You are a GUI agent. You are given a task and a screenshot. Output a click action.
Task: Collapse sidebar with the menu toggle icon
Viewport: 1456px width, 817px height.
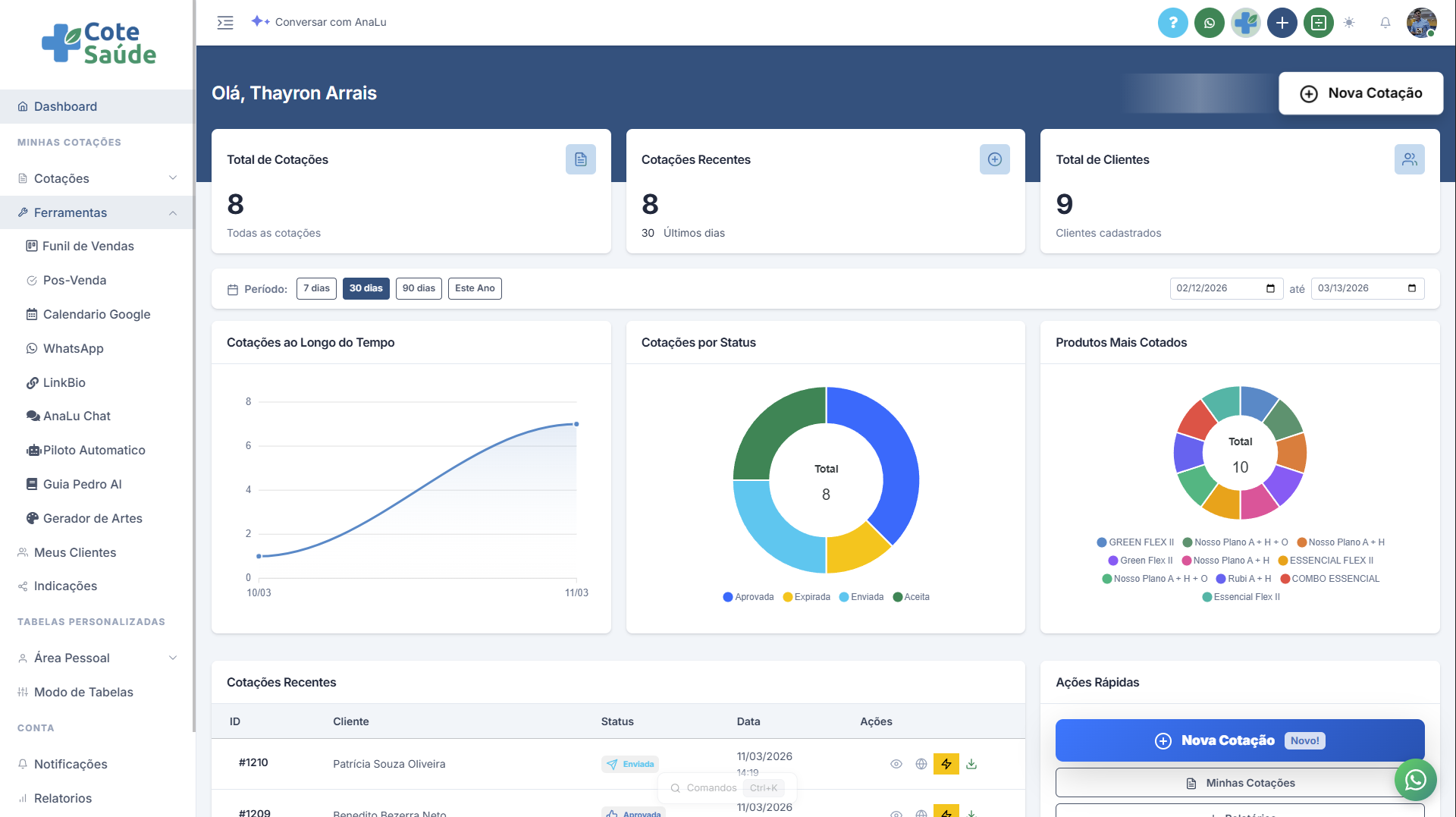pos(225,23)
